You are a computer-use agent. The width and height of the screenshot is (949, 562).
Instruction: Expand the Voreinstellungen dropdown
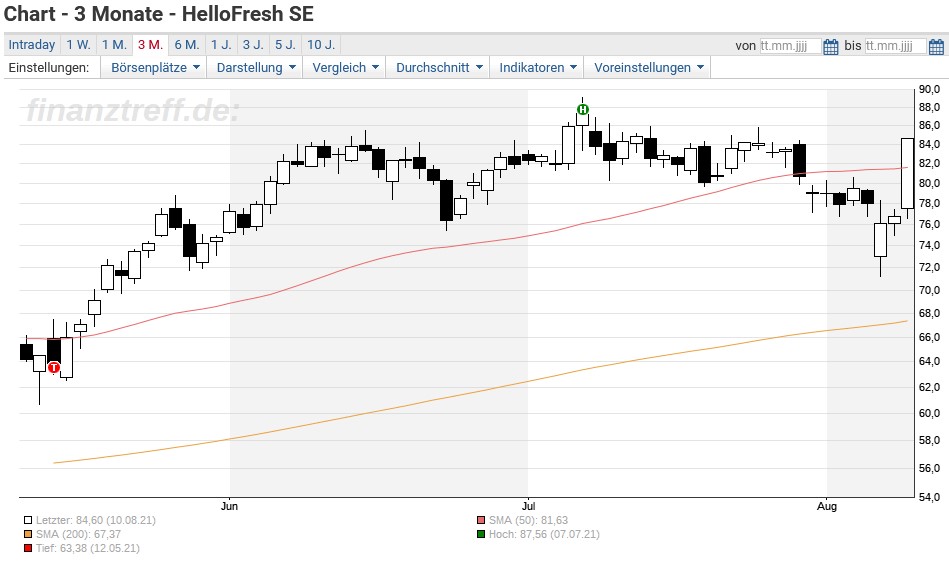[648, 68]
